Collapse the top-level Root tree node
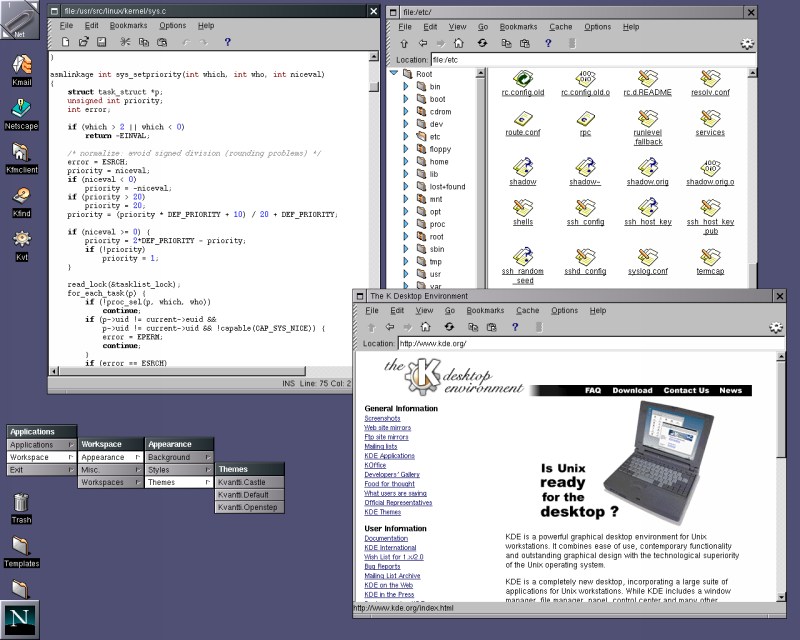The width and height of the screenshot is (800, 640). tap(394, 73)
